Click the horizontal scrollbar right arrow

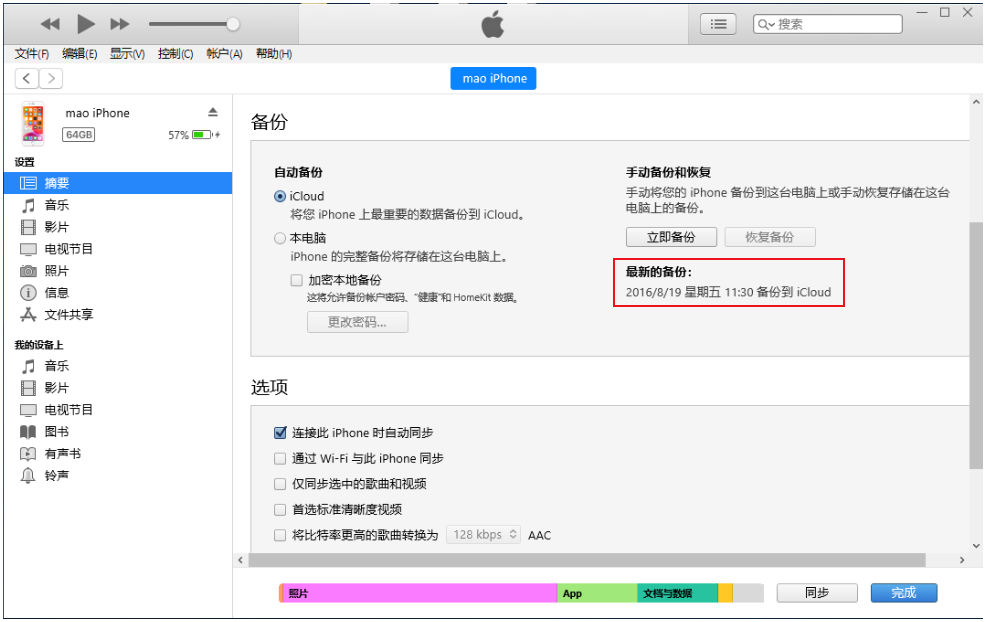click(x=962, y=560)
